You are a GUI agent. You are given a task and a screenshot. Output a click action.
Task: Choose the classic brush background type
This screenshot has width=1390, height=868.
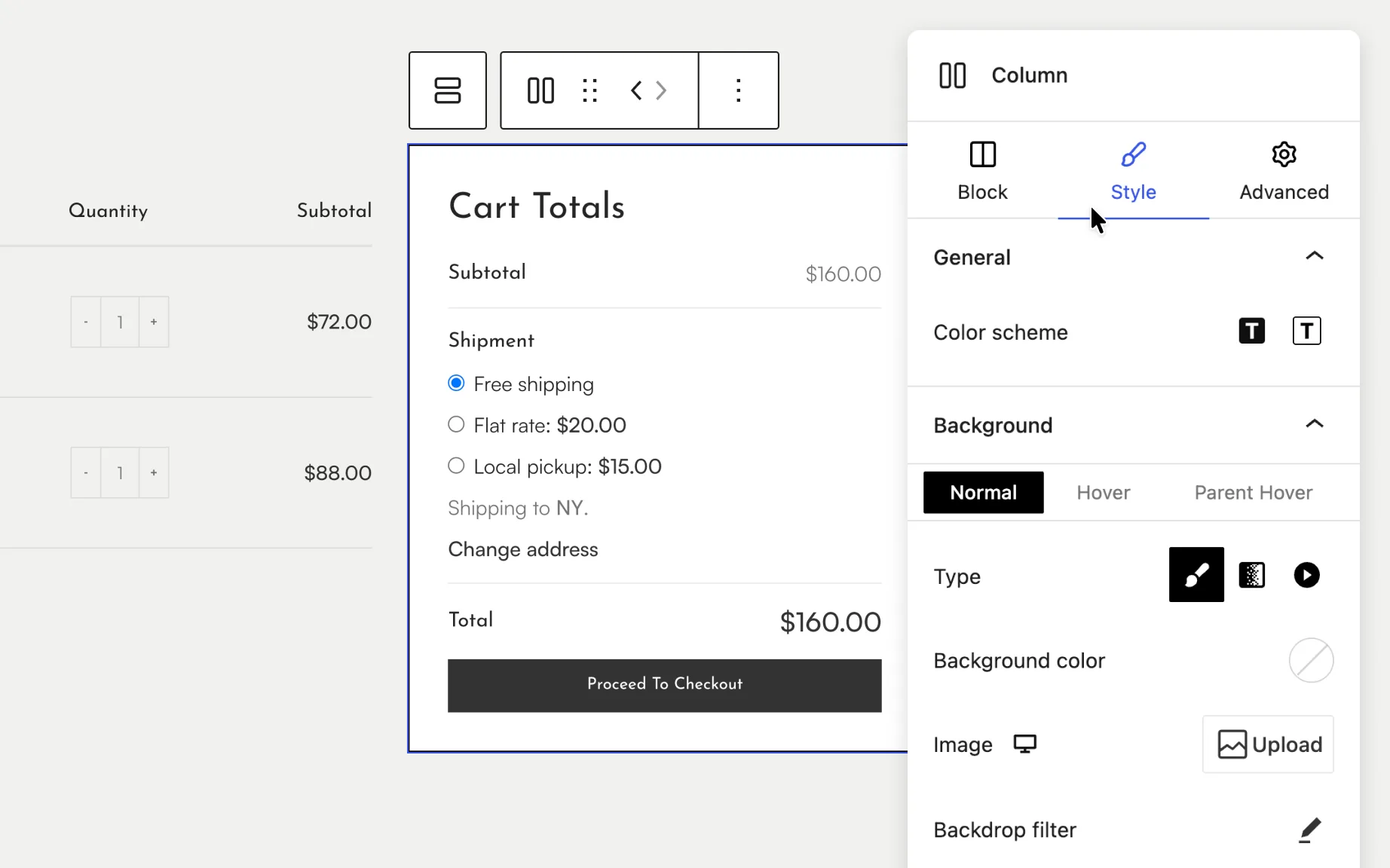point(1196,575)
